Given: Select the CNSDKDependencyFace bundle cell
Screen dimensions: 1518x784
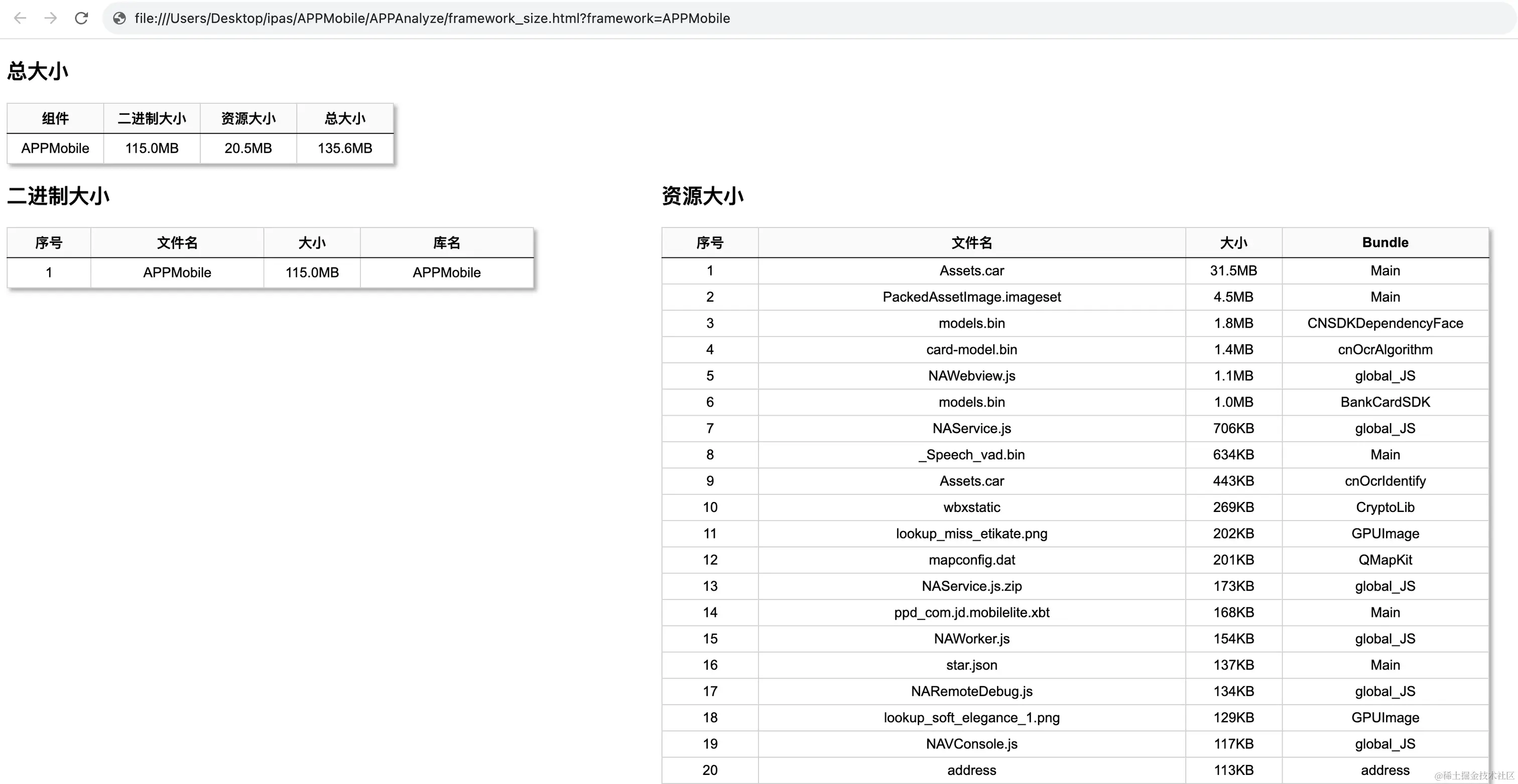Looking at the screenshot, I should [x=1385, y=323].
